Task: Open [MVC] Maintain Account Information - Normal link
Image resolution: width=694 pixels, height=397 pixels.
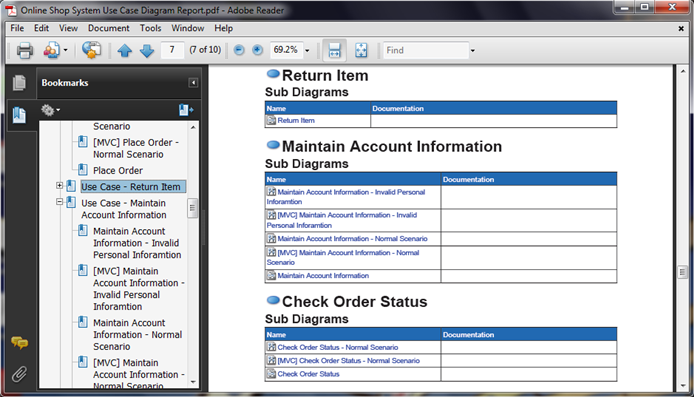Action: click(x=343, y=257)
